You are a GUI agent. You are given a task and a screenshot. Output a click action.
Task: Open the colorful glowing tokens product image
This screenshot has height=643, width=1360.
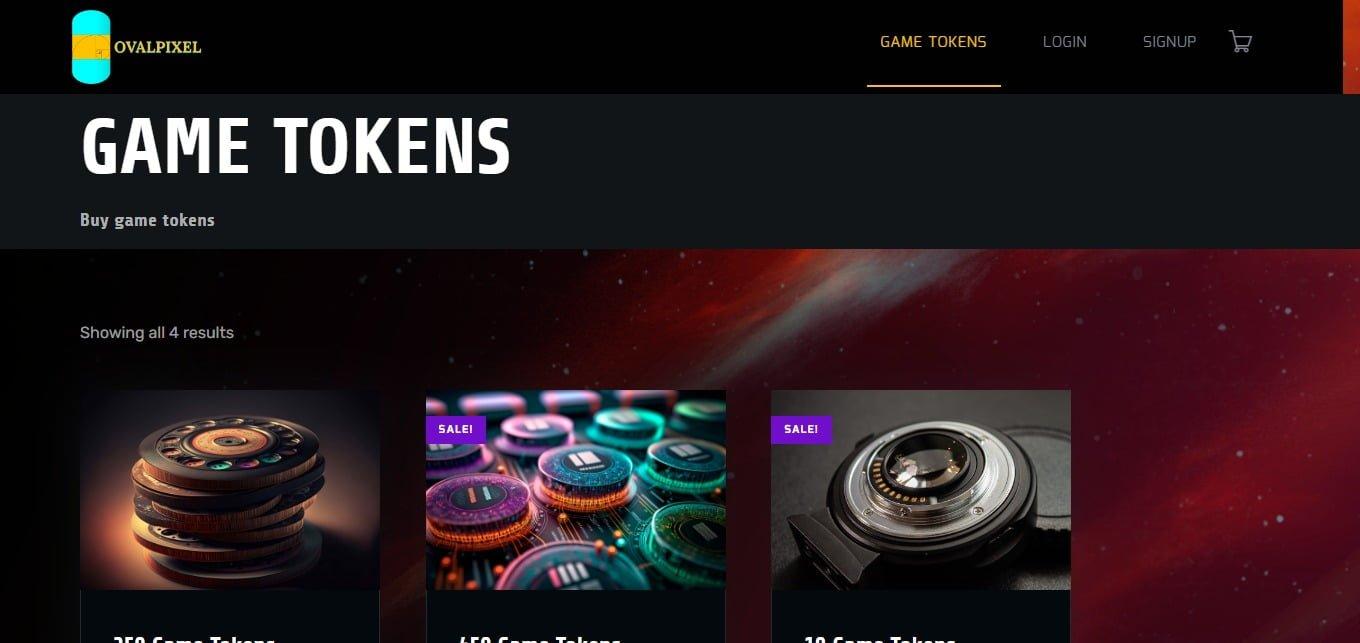click(x=576, y=490)
